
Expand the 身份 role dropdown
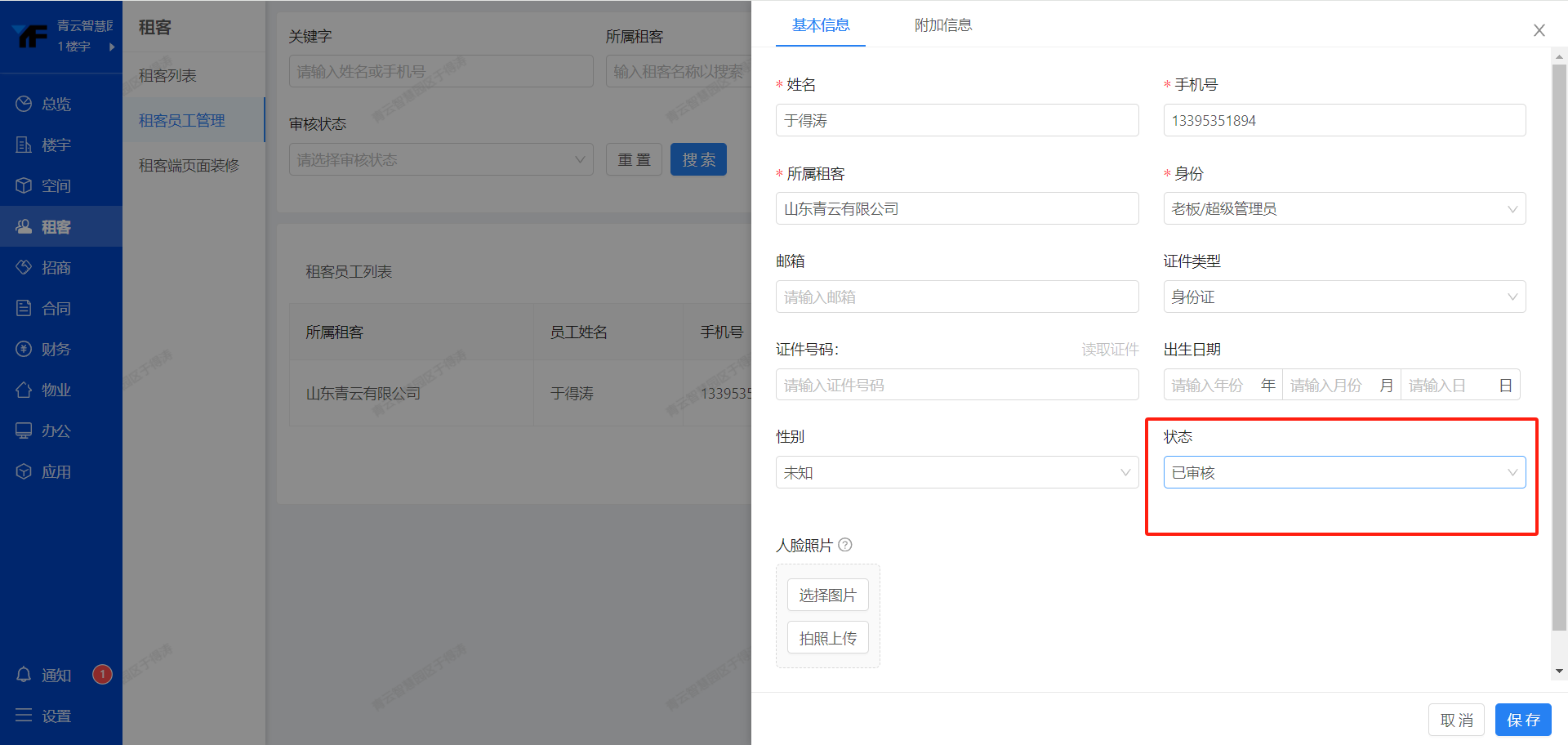click(x=1343, y=209)
